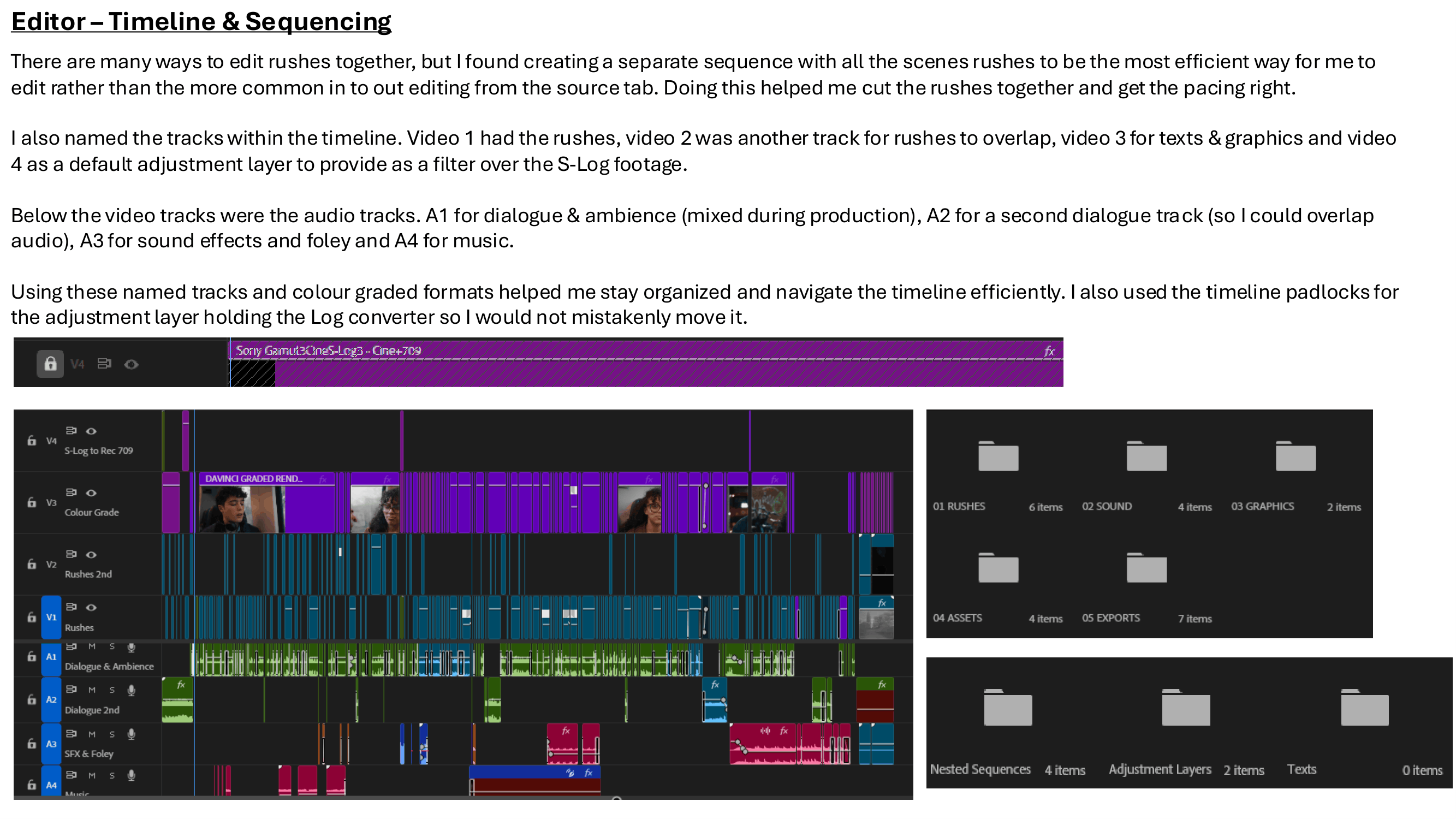Toggle the A1 Dialogue & Ambience target
Screen dimensions: 1456x819
[x=51, y=657]
